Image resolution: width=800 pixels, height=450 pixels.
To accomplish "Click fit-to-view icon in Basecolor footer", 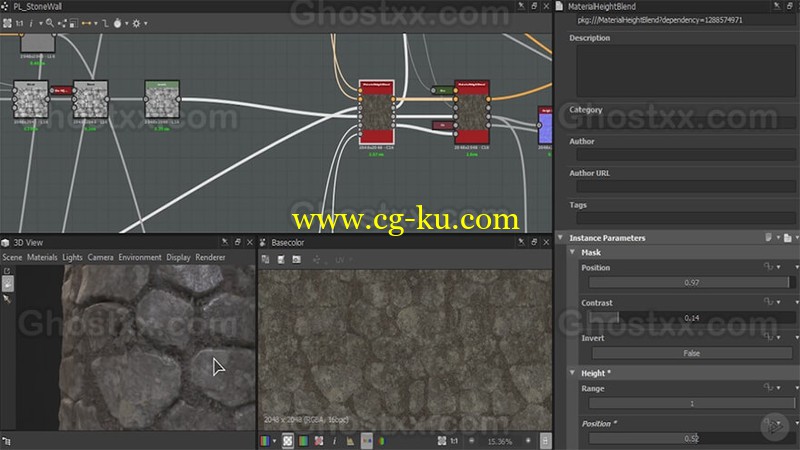I will (x=442, y=441).
